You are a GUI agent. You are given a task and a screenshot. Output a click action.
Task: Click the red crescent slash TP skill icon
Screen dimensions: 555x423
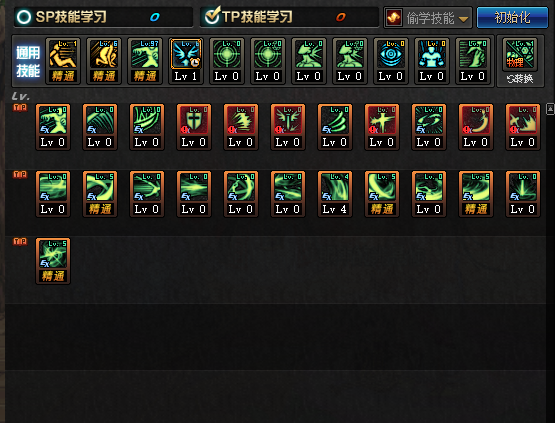pos(476,127)
